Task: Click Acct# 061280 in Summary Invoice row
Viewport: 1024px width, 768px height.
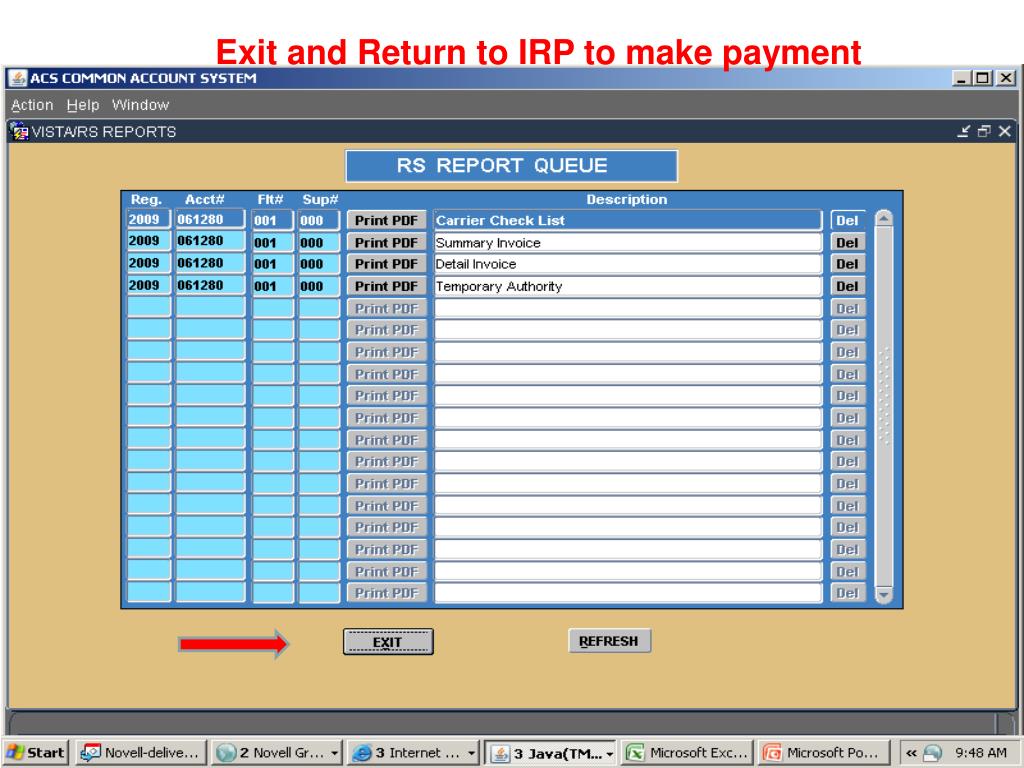Action: point(210,242)
